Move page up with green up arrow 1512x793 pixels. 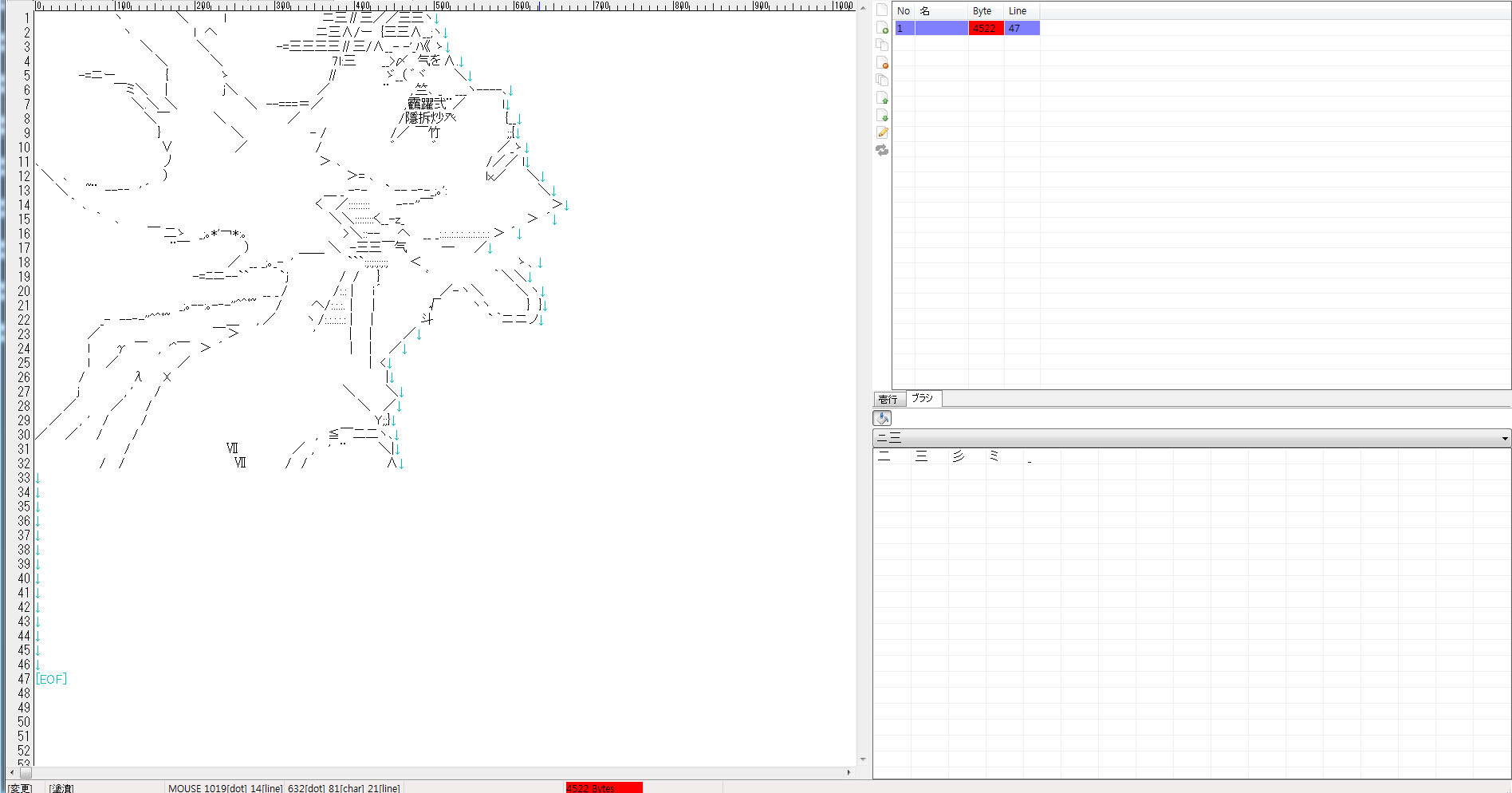882,98
